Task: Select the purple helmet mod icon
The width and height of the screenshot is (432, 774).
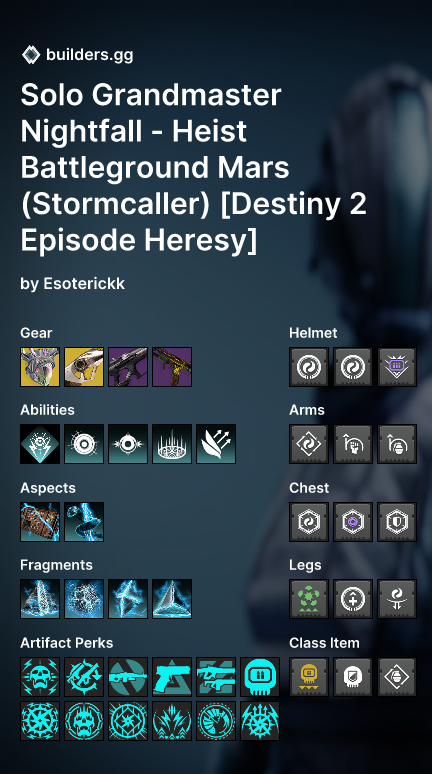Action: (x=397, y=367)
